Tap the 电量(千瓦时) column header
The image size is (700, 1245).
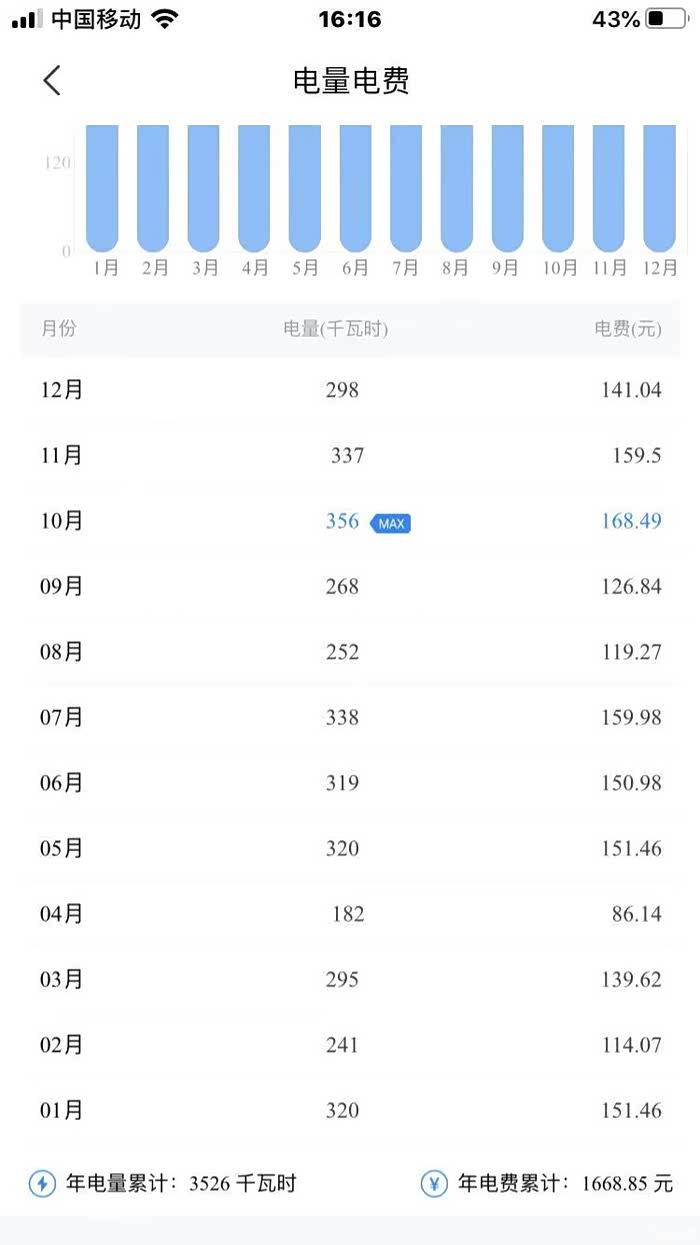click(x=335, y=329)
